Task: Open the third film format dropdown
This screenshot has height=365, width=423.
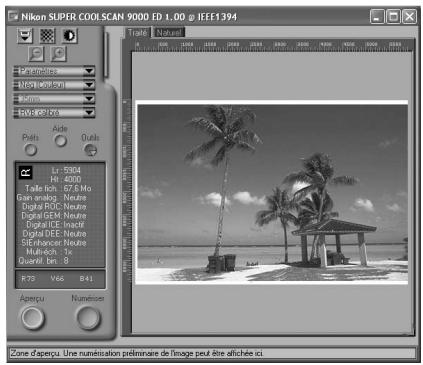Action: [54, 99]
